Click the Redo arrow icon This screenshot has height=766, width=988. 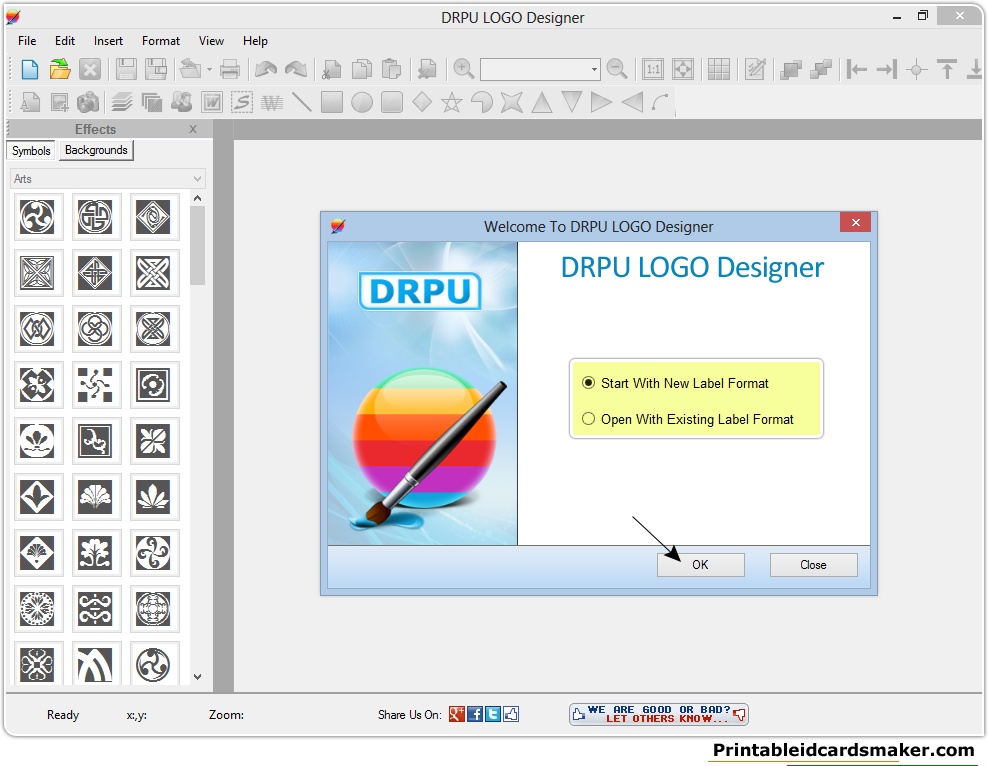[296, 69]
